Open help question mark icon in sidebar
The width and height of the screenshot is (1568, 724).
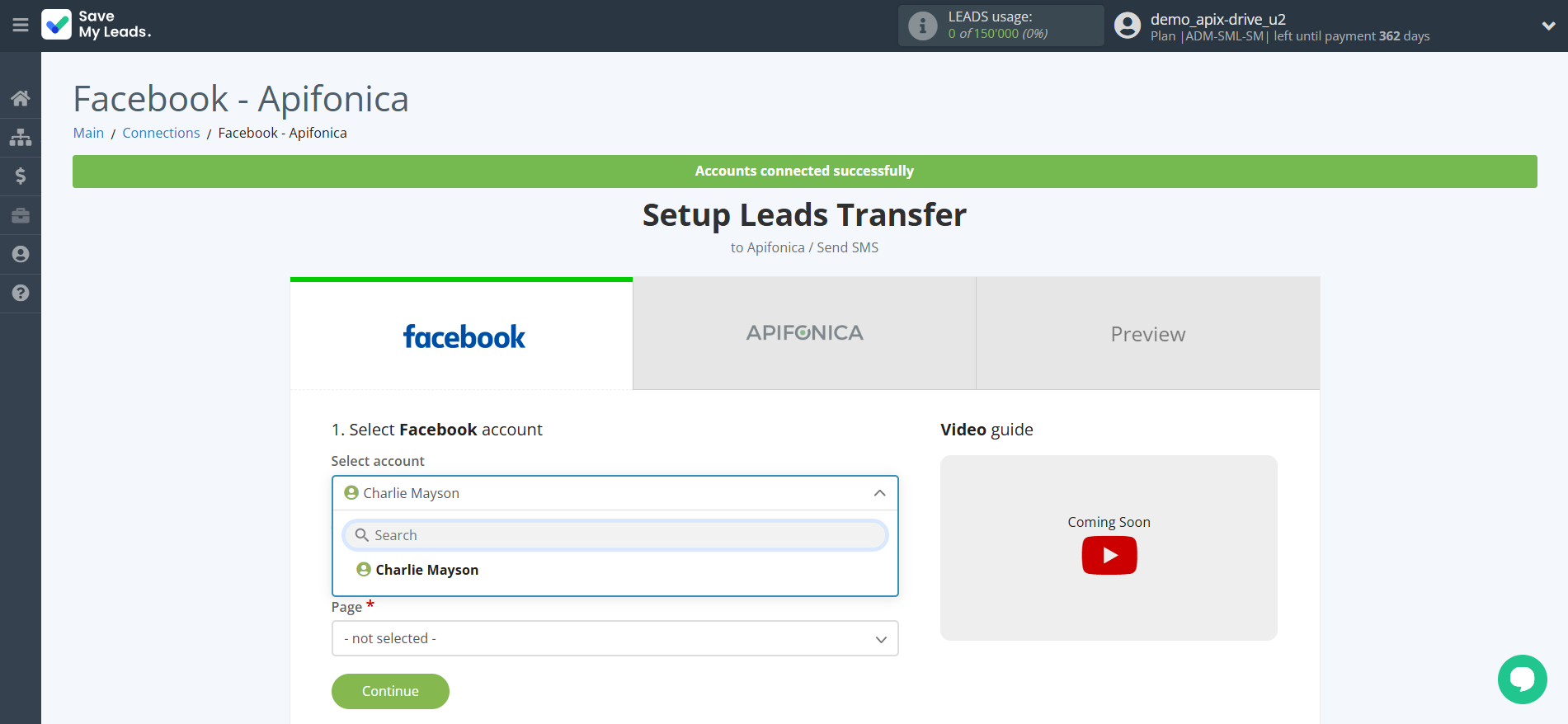click(21, 293)
